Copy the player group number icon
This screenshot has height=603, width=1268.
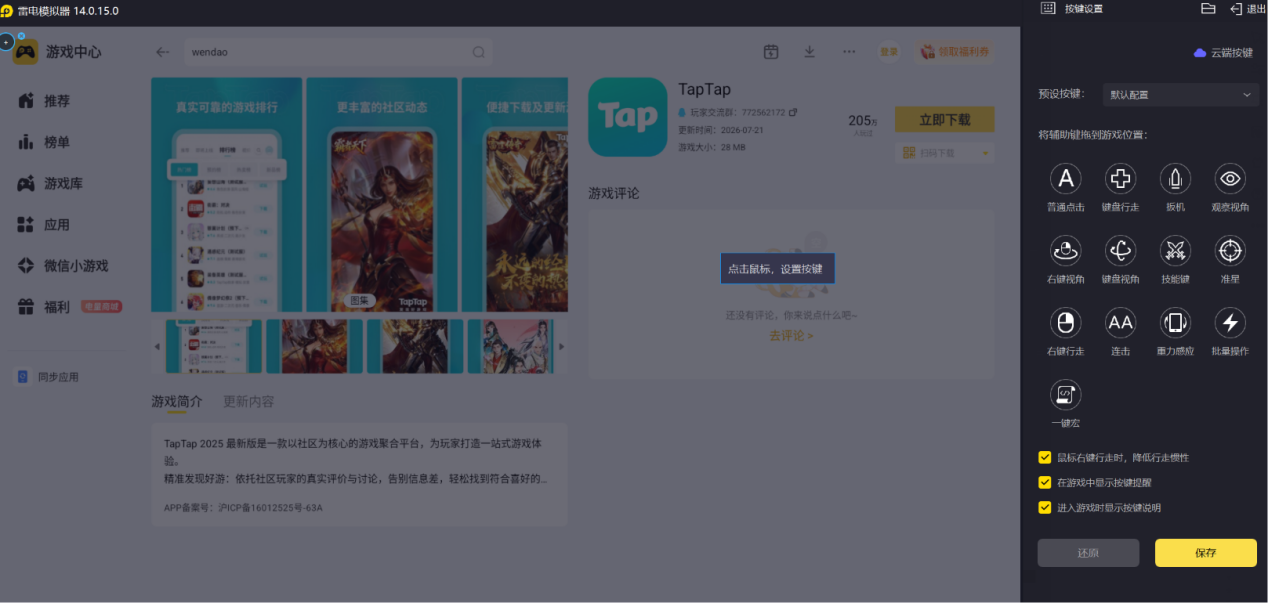pos(793,113)
